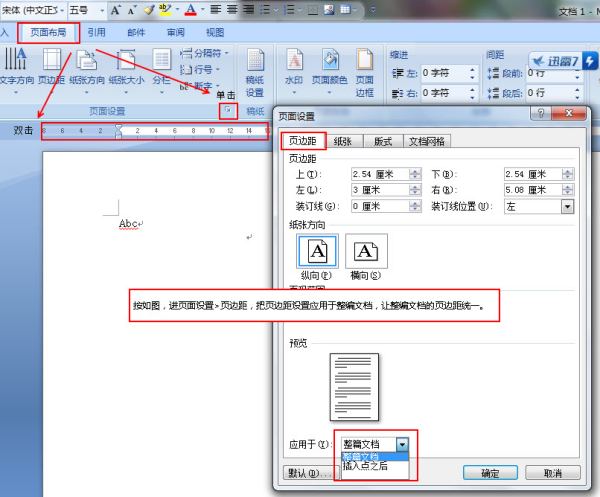Open the 分栏 columns ribbon button
Screen dimensions: 600x497
161,69
